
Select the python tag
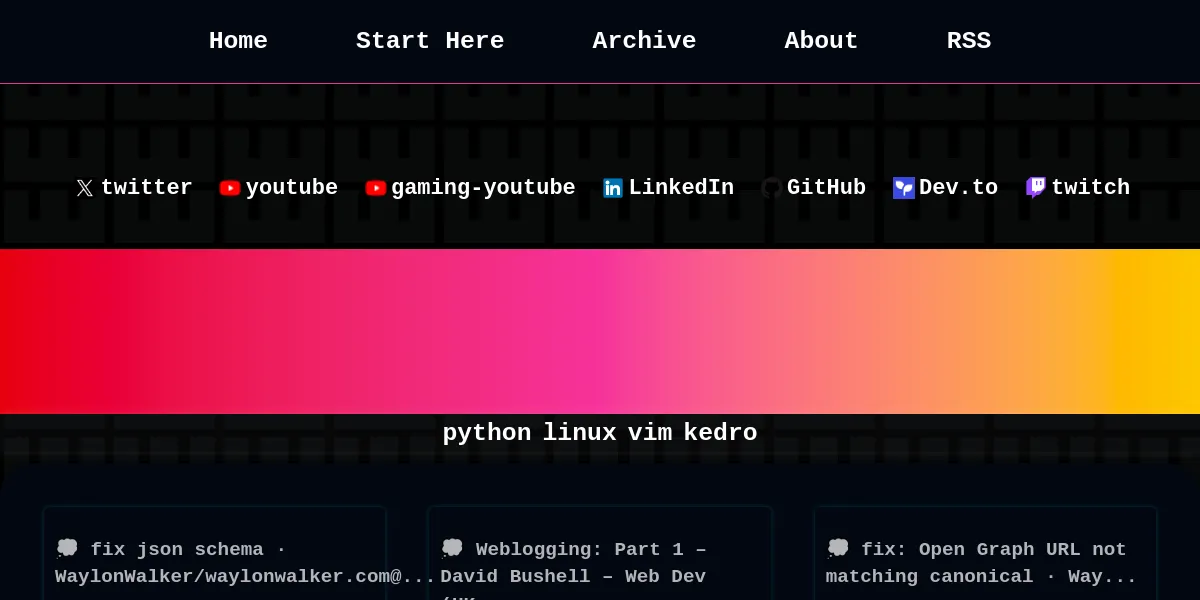(487, 433)
